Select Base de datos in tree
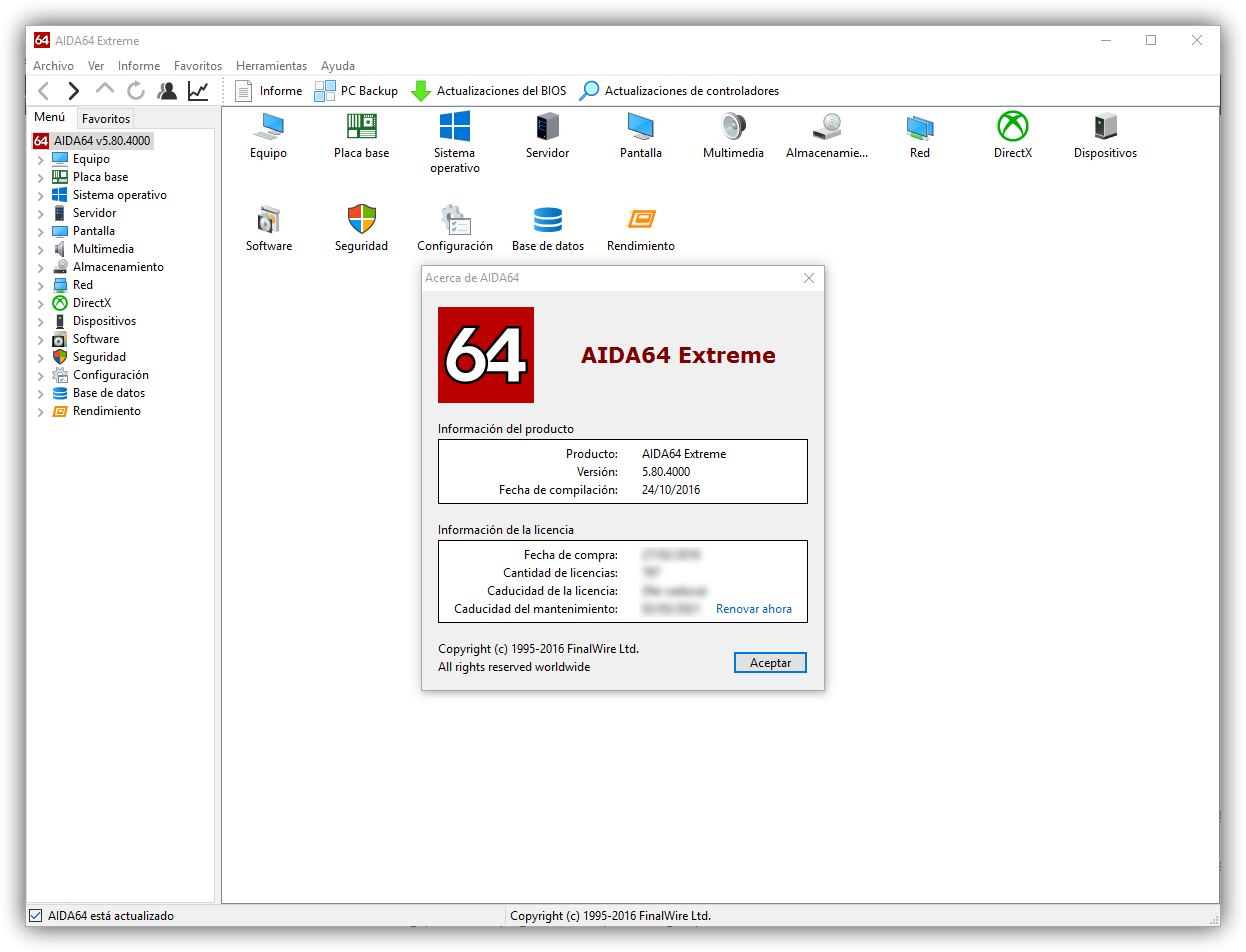Viewport: 1246px width, 952px height. tap(108, 393)
